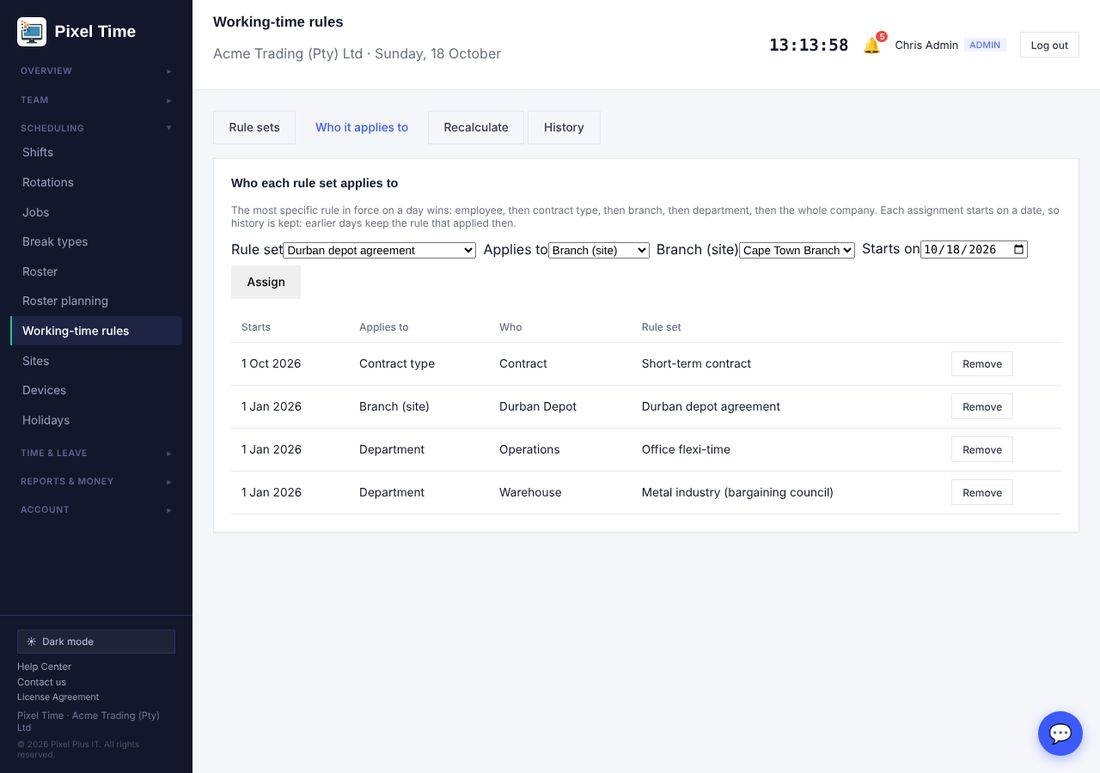Open Holidays in the sidebar
Viewport: 1100px width, 773px height.
pyautogui.click(x=96, y=420)
